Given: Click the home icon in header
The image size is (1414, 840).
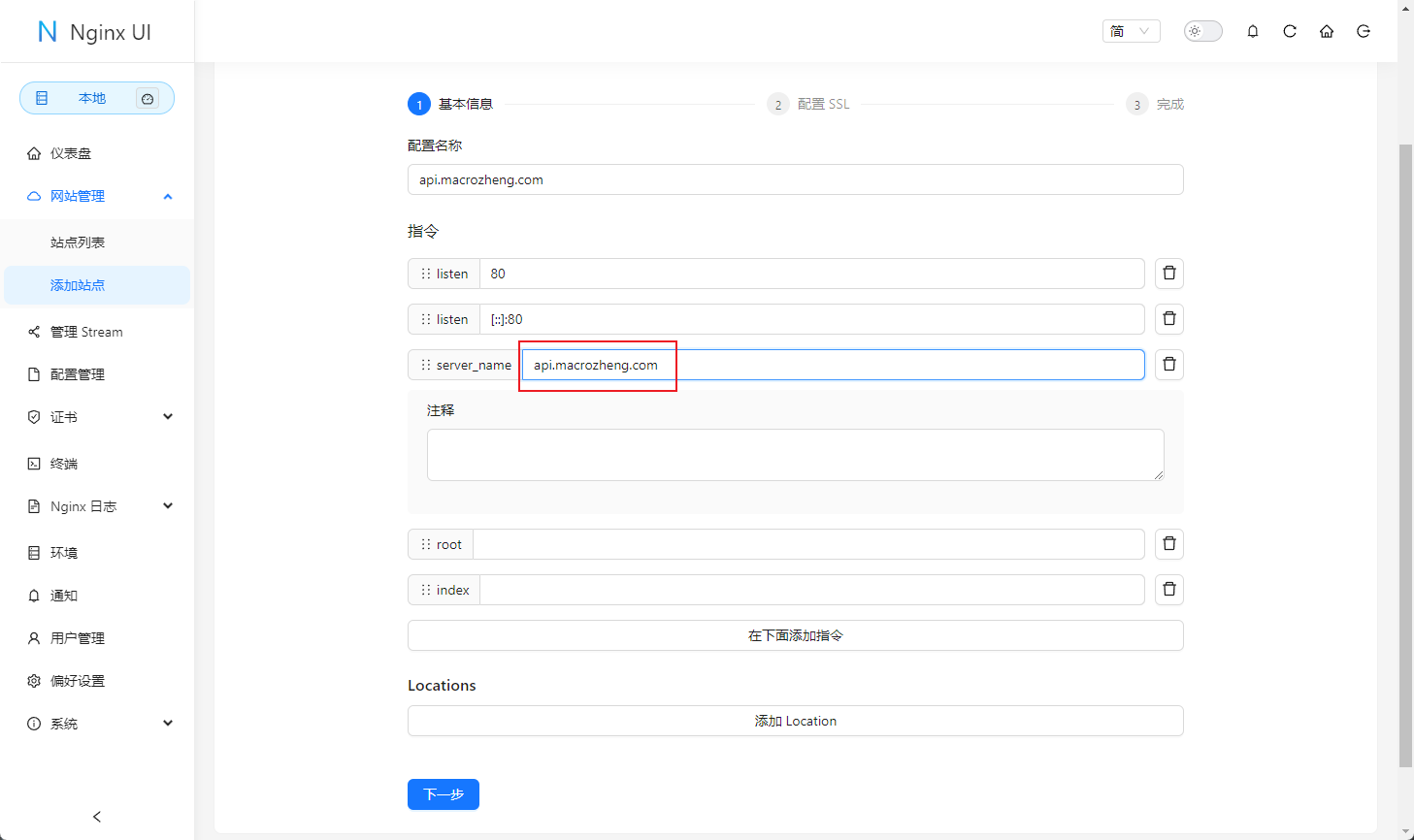Looking at the screenshot, I should (x=1326, y=31).
